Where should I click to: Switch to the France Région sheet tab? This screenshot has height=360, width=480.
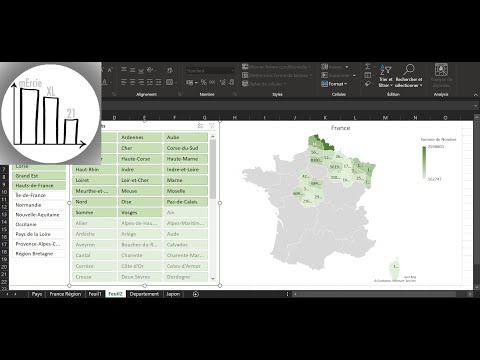65,294
